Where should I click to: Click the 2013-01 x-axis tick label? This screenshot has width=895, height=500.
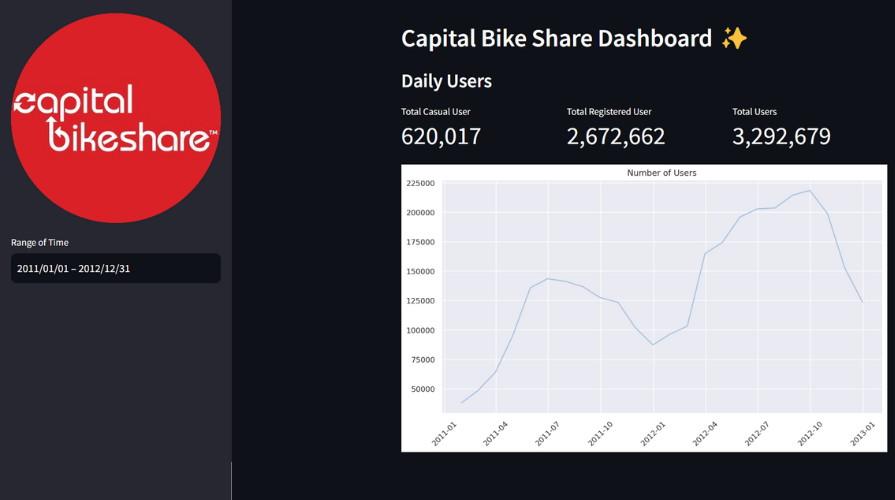click(x=862, y=434)
